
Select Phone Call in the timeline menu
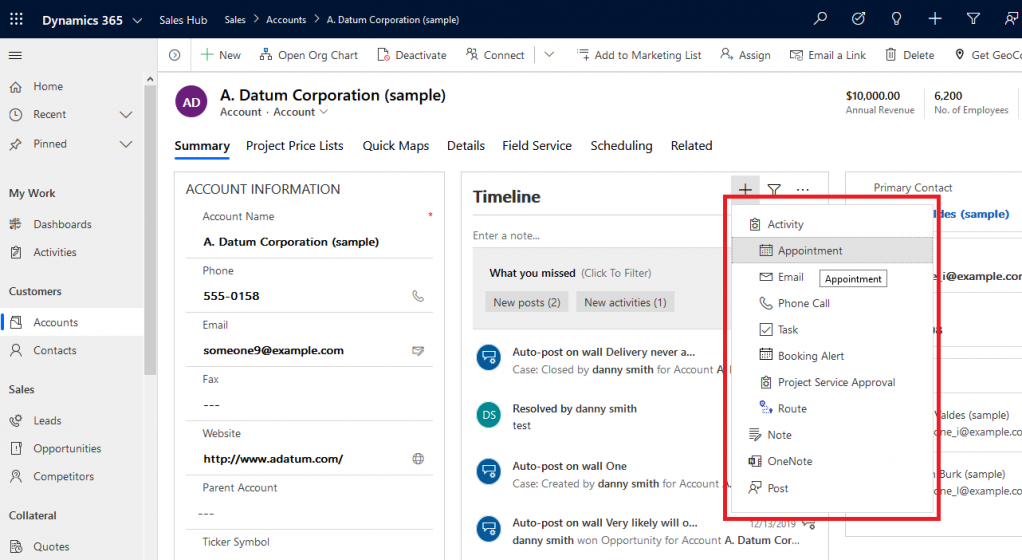coord(832,303)
